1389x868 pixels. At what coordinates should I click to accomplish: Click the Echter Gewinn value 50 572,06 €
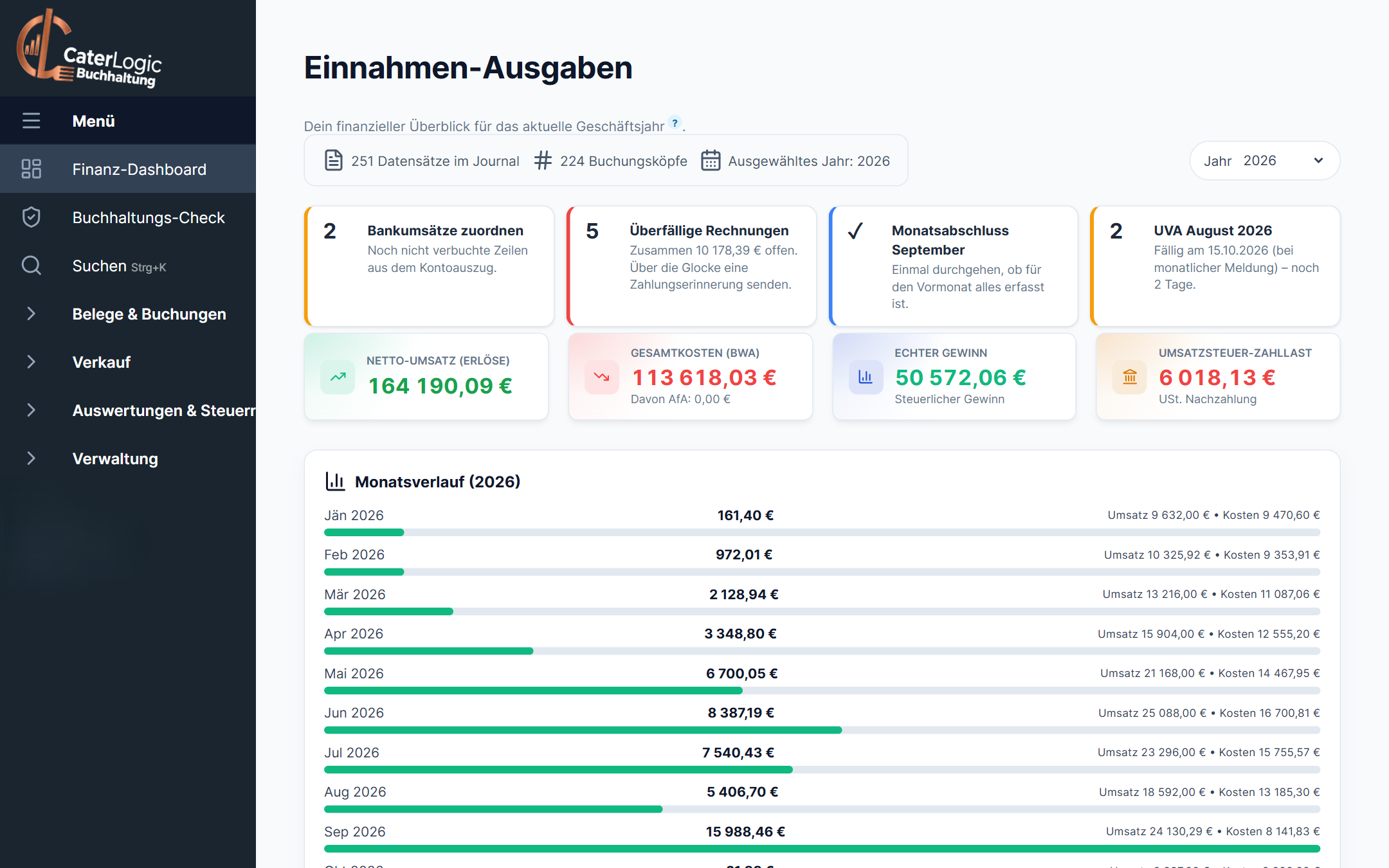click(x=961, y=377)
